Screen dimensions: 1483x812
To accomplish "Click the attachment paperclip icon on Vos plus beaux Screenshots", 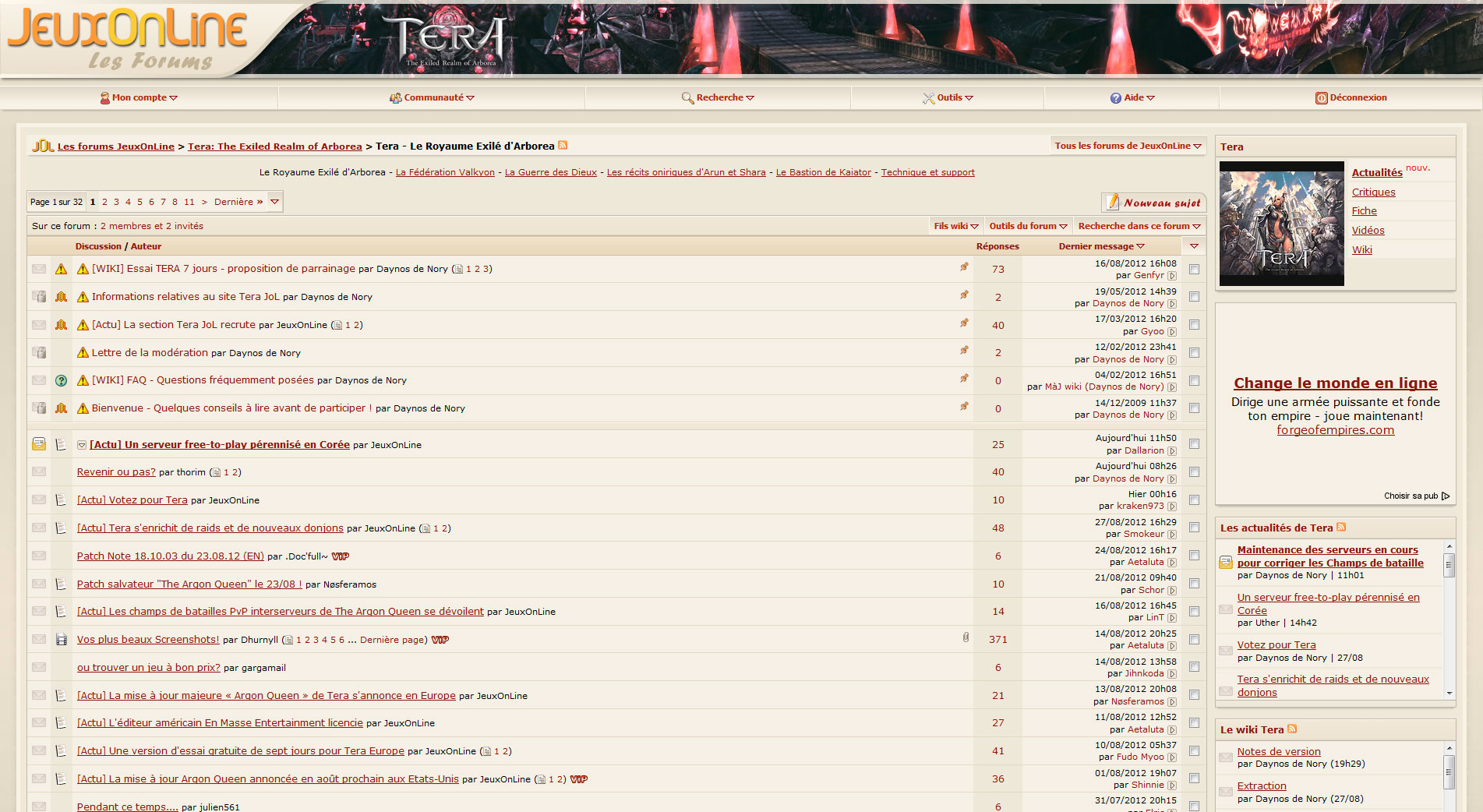I will 966,637.
